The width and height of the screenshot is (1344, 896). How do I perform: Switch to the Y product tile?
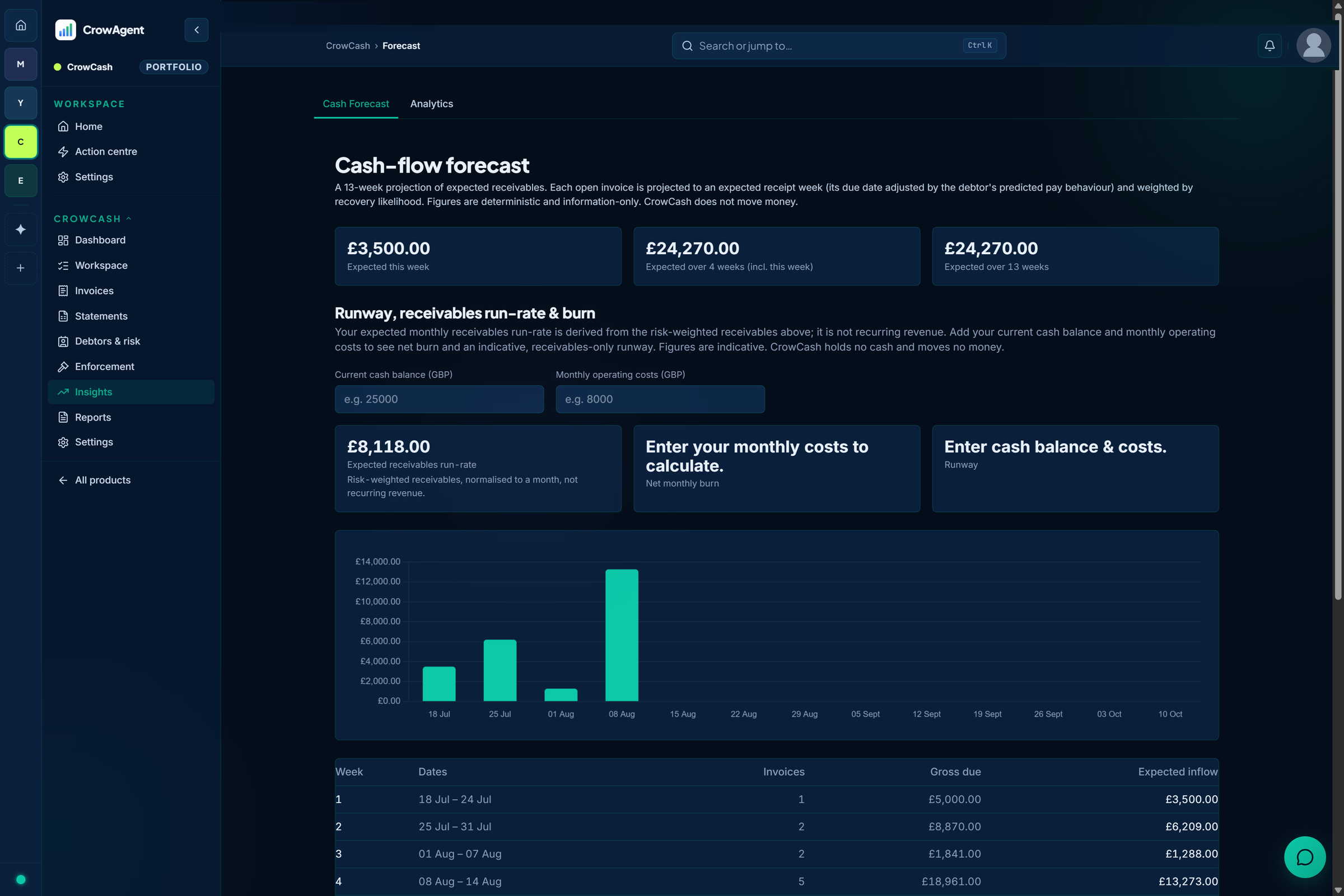pyautogui.click(x=21, y=103)
